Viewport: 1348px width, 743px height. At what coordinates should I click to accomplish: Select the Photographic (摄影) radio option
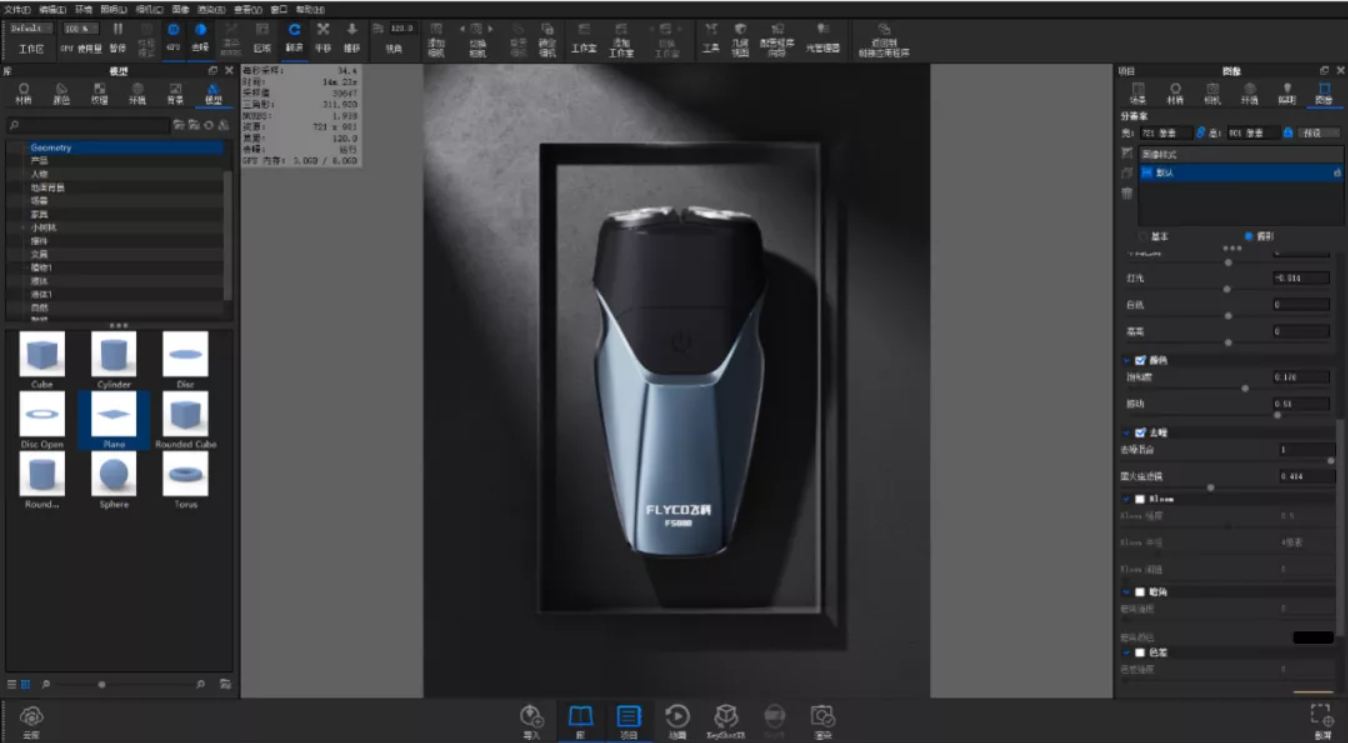tap(1249, 236)
